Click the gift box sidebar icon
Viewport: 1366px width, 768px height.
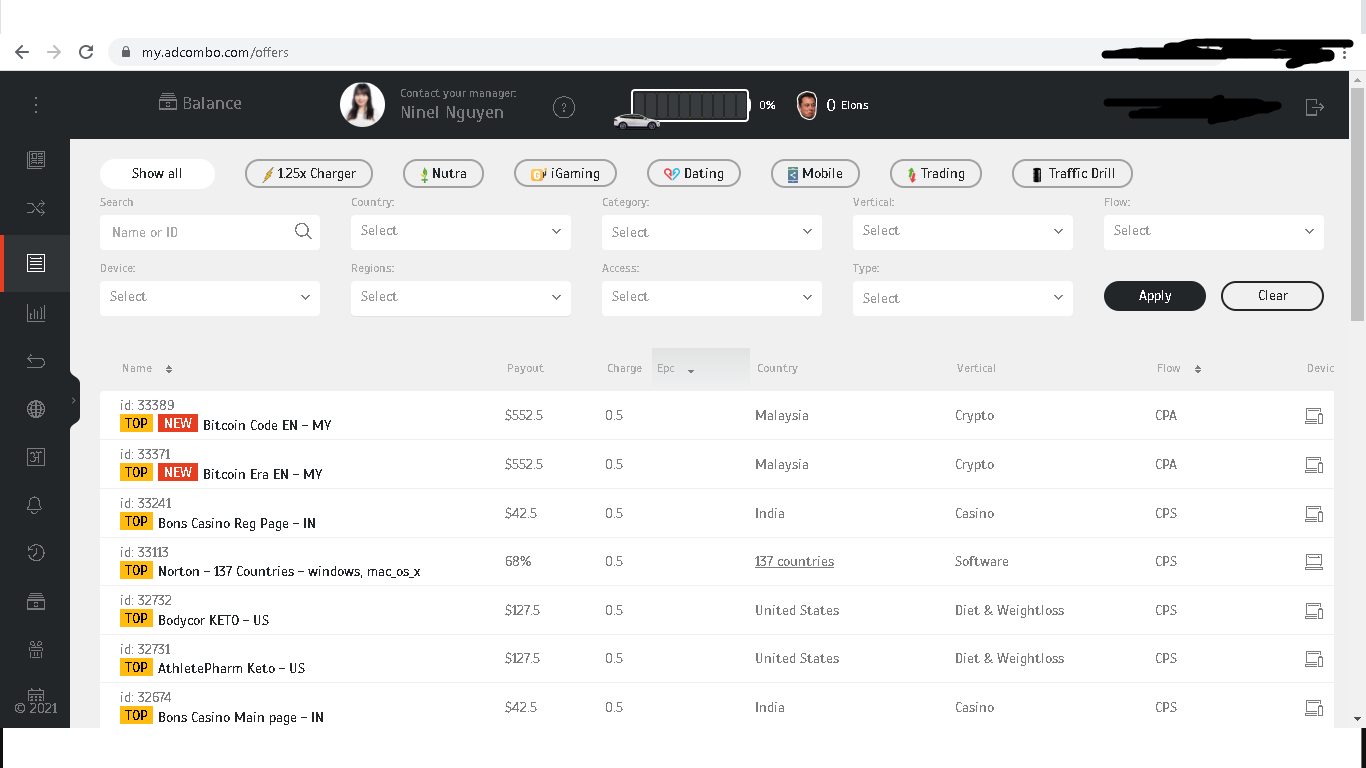coord(36,650)
